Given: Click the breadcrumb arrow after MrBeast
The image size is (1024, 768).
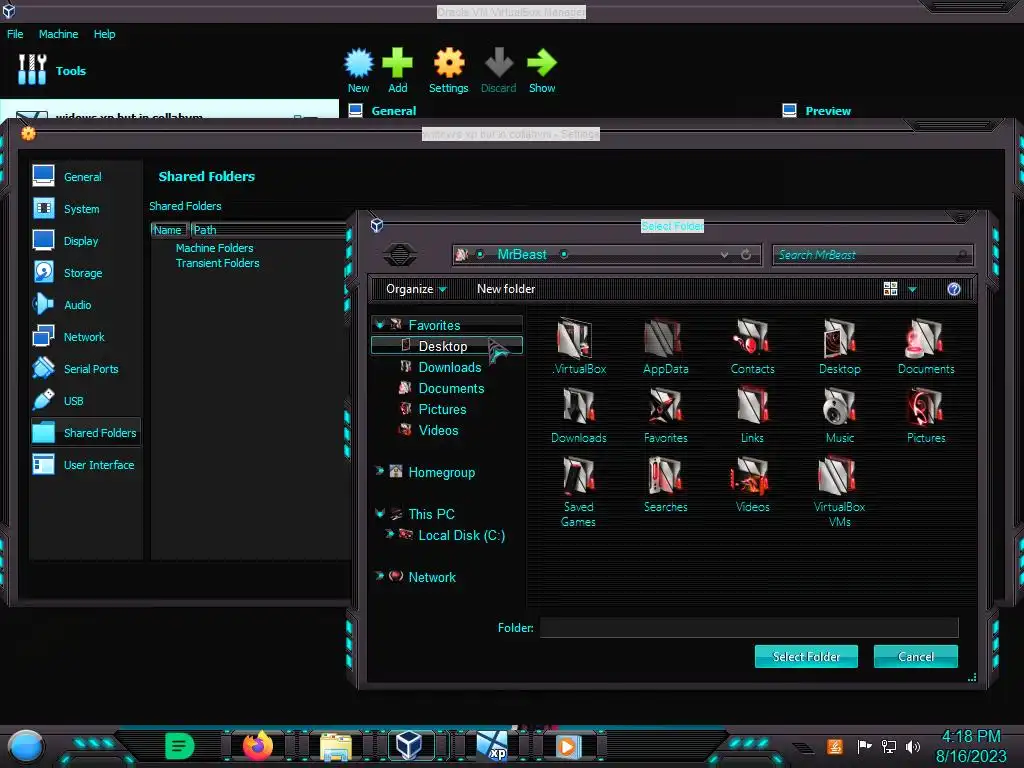Looking at the screenshot, I should [564, 255].
